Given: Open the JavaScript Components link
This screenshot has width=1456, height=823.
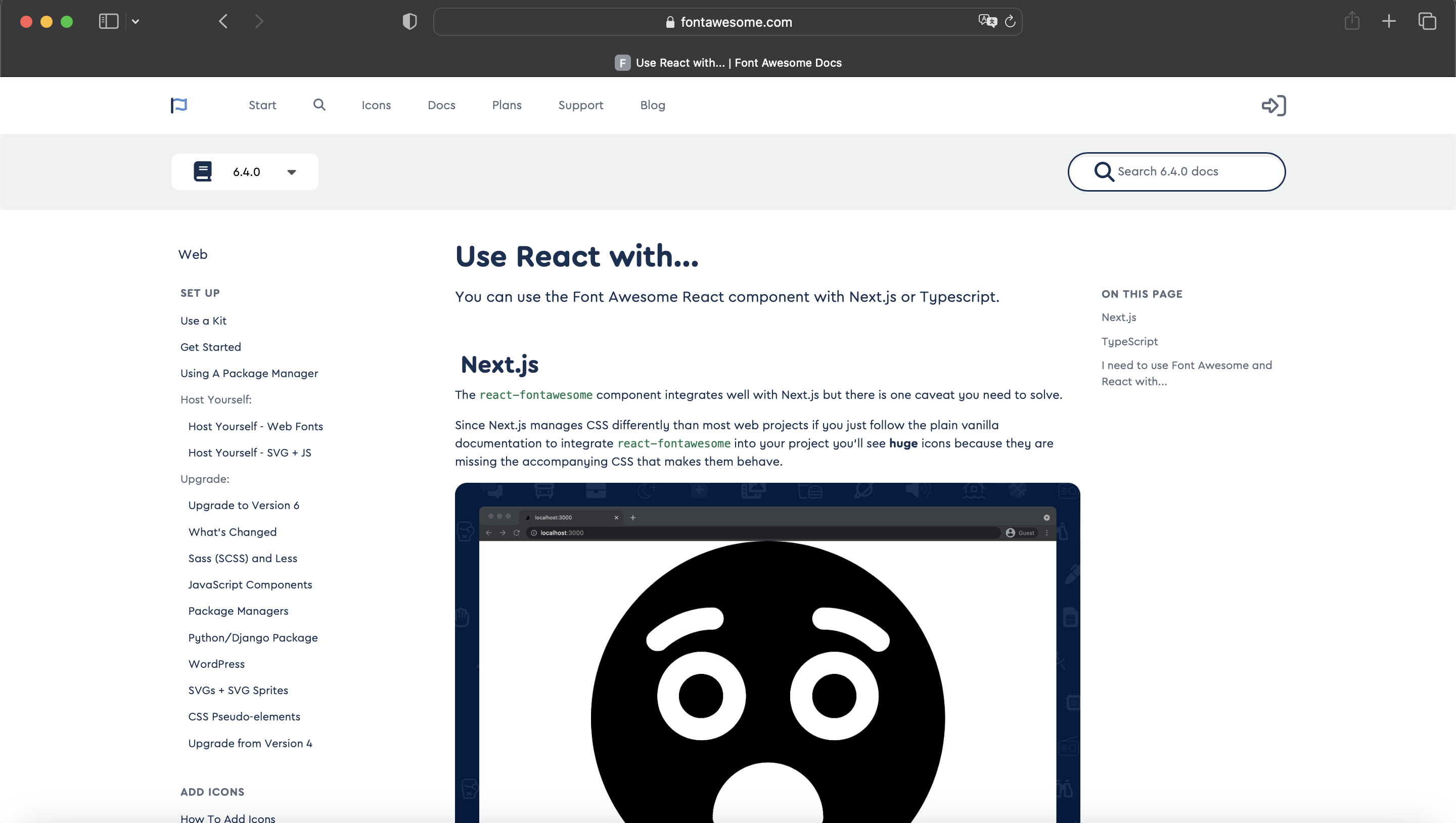Looking at the screenshot, I should (250, 584).
